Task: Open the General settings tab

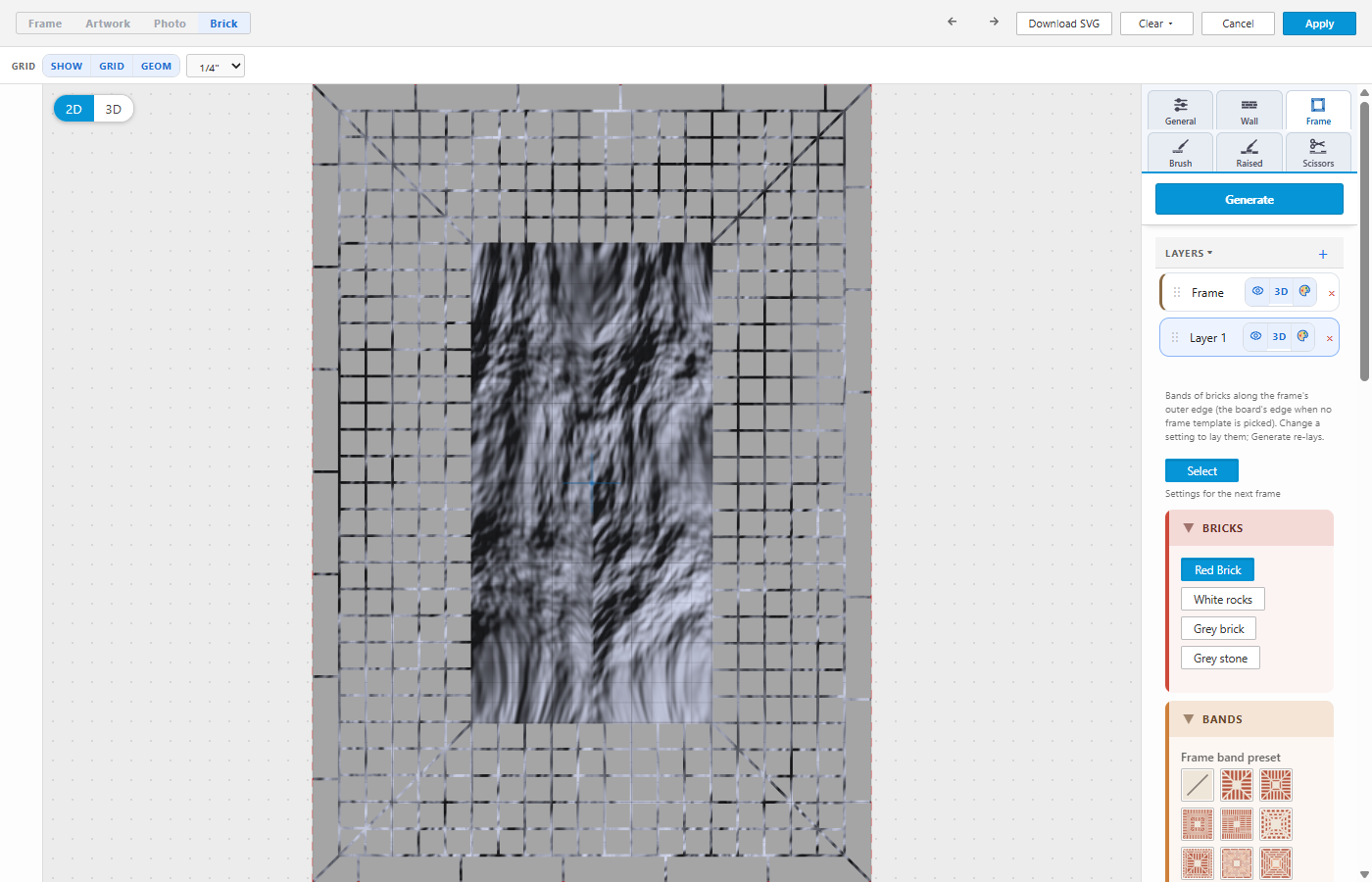Action: 1181,111
